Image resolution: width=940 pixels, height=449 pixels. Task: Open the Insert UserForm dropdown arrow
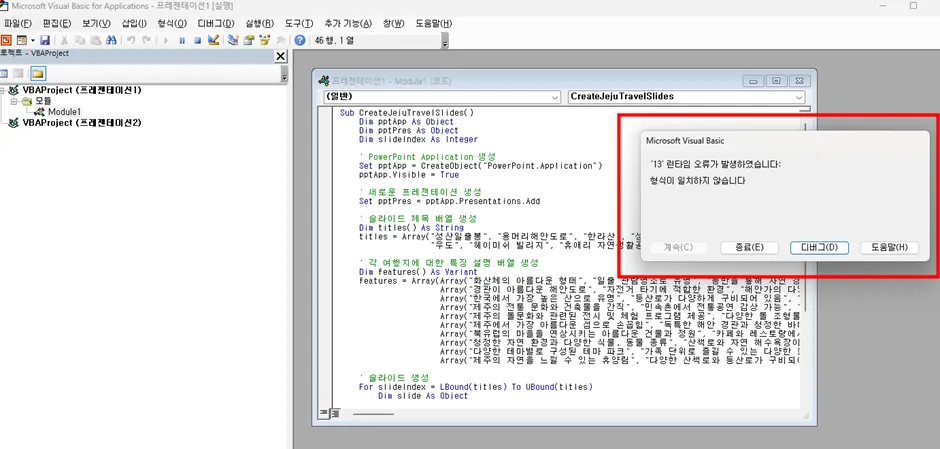[32, 40]
